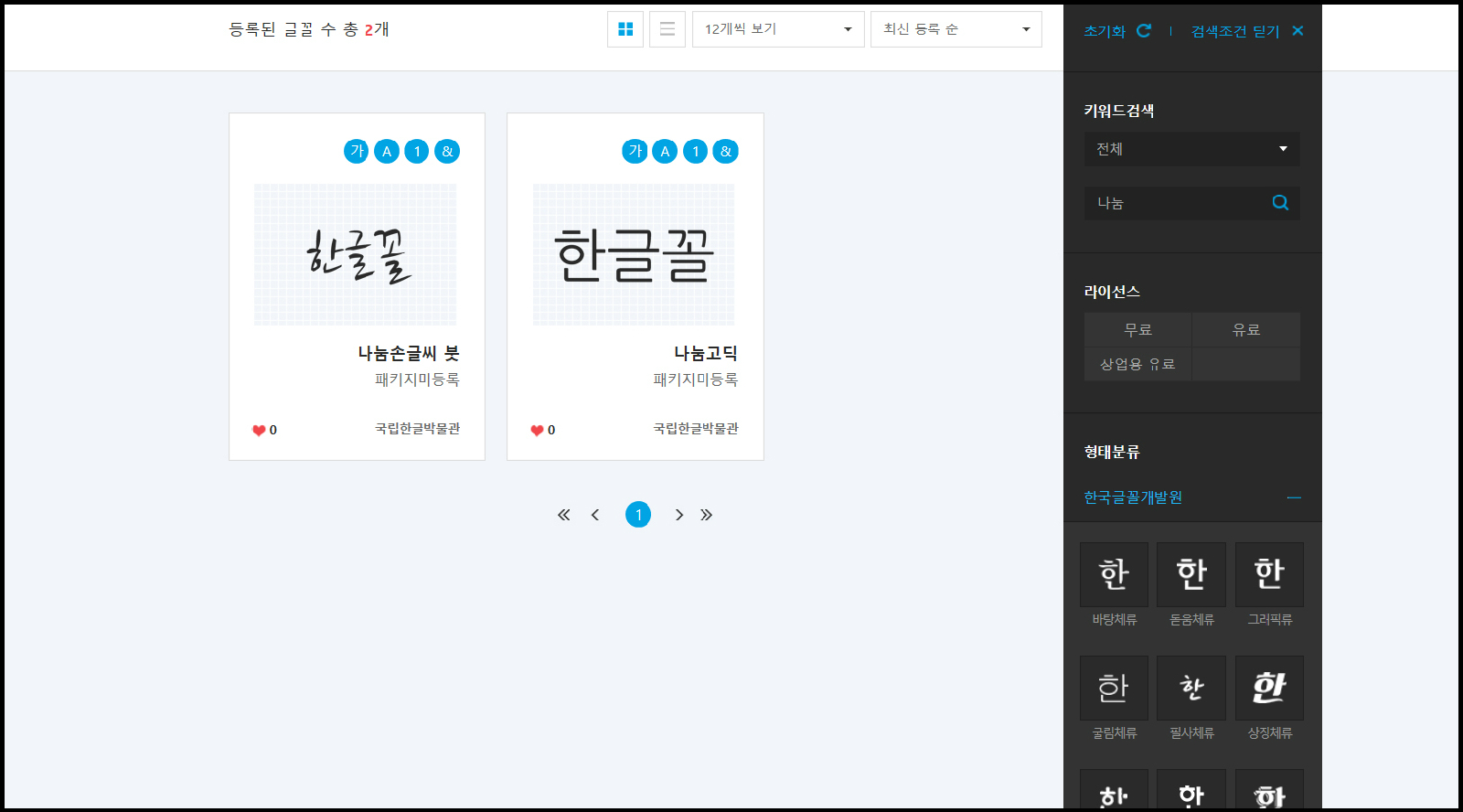1463x812 pixels.
Task: Click the & badge on 나눔손글씨 붓 card
Action: coord(447,151)
